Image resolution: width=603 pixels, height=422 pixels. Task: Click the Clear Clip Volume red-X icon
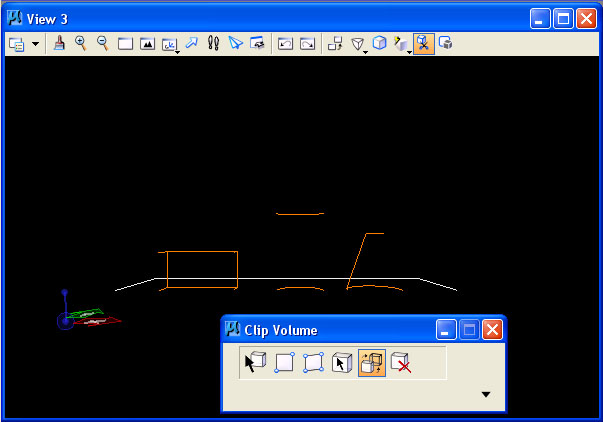pyautogui.click(x=401, y=363)
